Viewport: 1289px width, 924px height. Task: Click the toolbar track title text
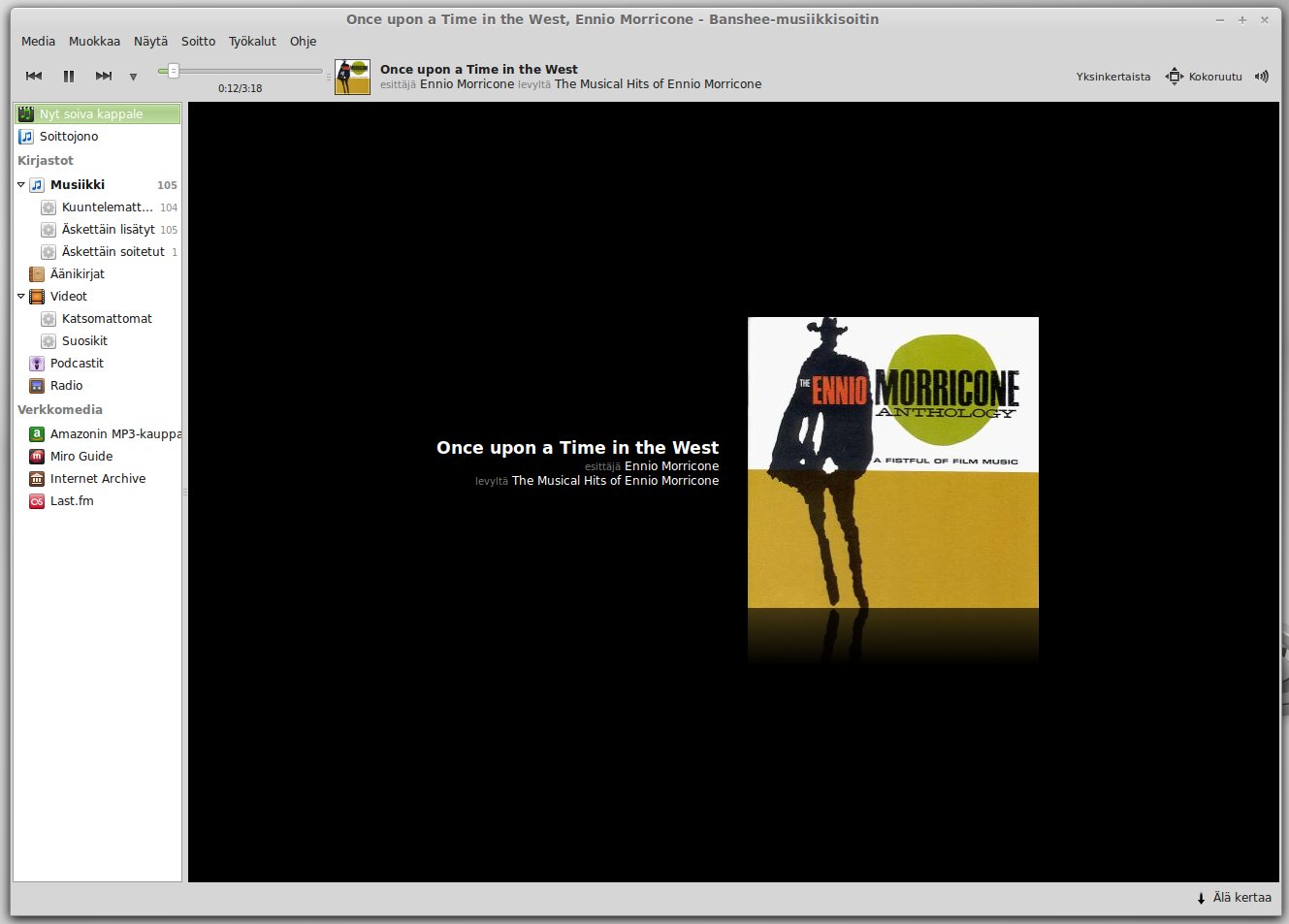point(479,70)
